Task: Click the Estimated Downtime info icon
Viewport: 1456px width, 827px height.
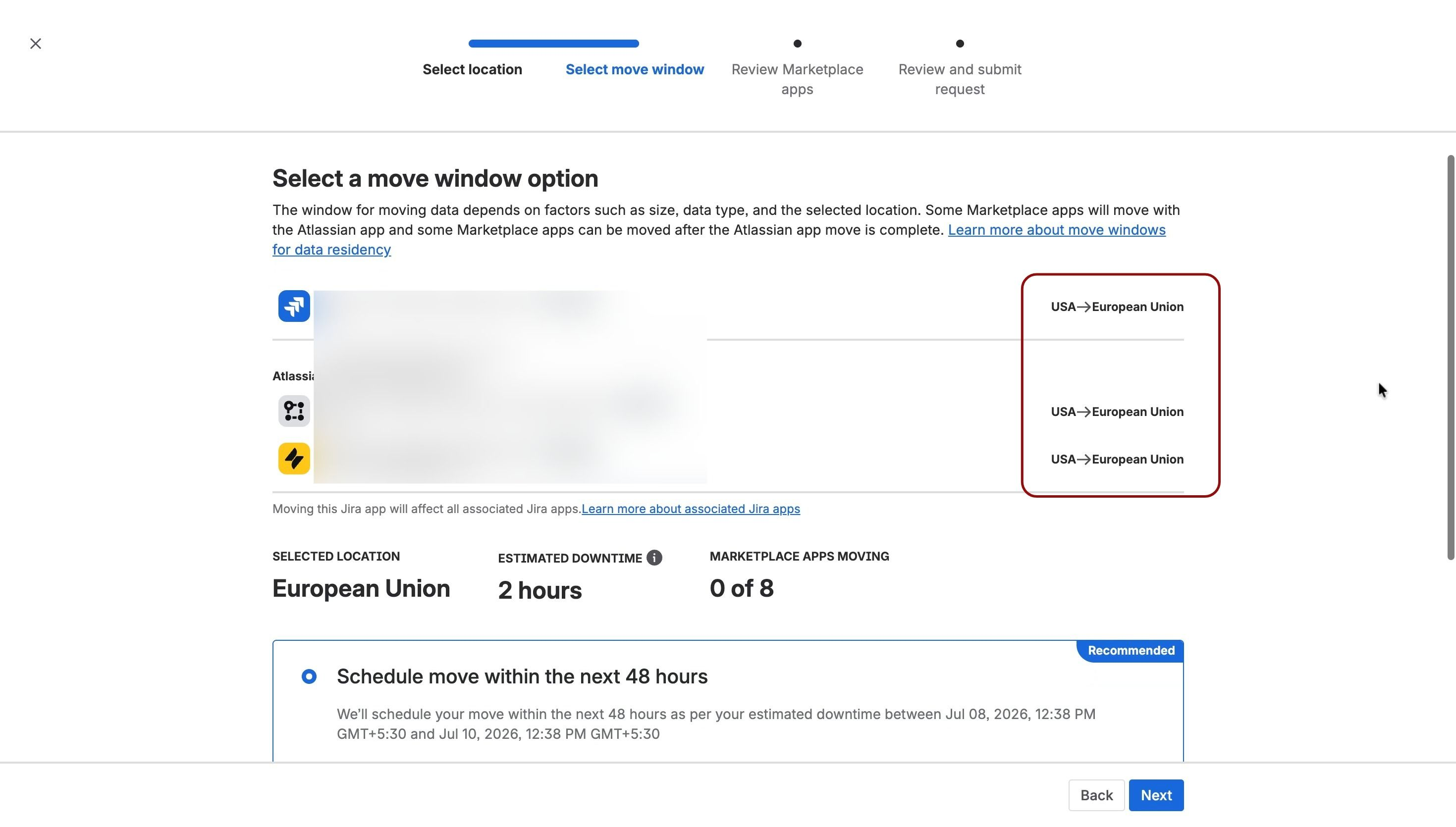Action: click(654, 558)
